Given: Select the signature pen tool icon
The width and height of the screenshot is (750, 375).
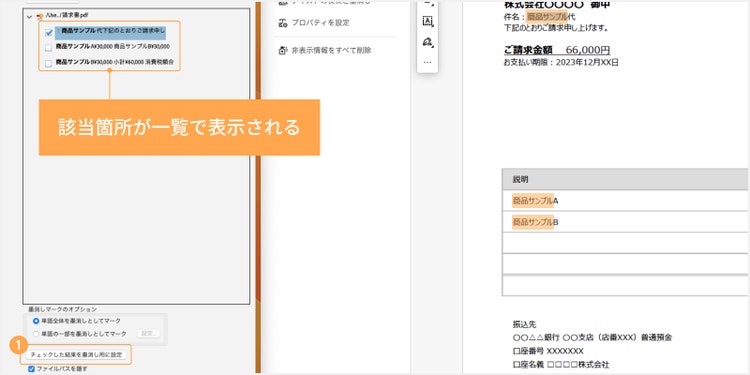Looking at the screenshot, I should 428,42.
